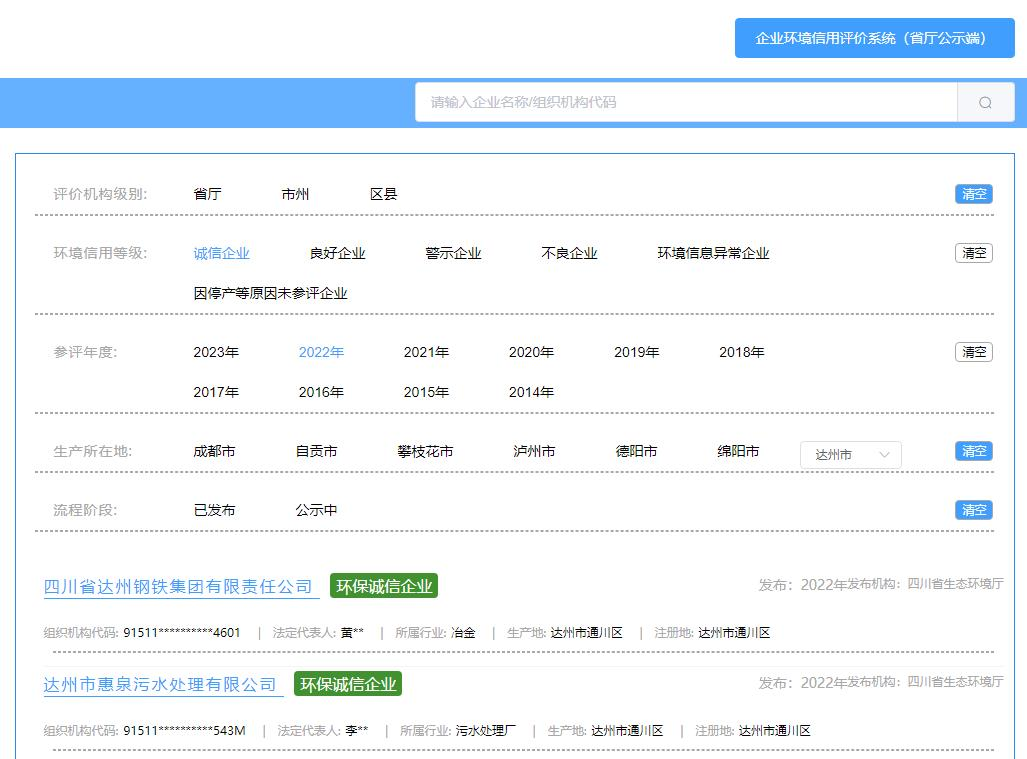
Task: Clear the 流程阶段 filter with 清空
Action: 973,510
